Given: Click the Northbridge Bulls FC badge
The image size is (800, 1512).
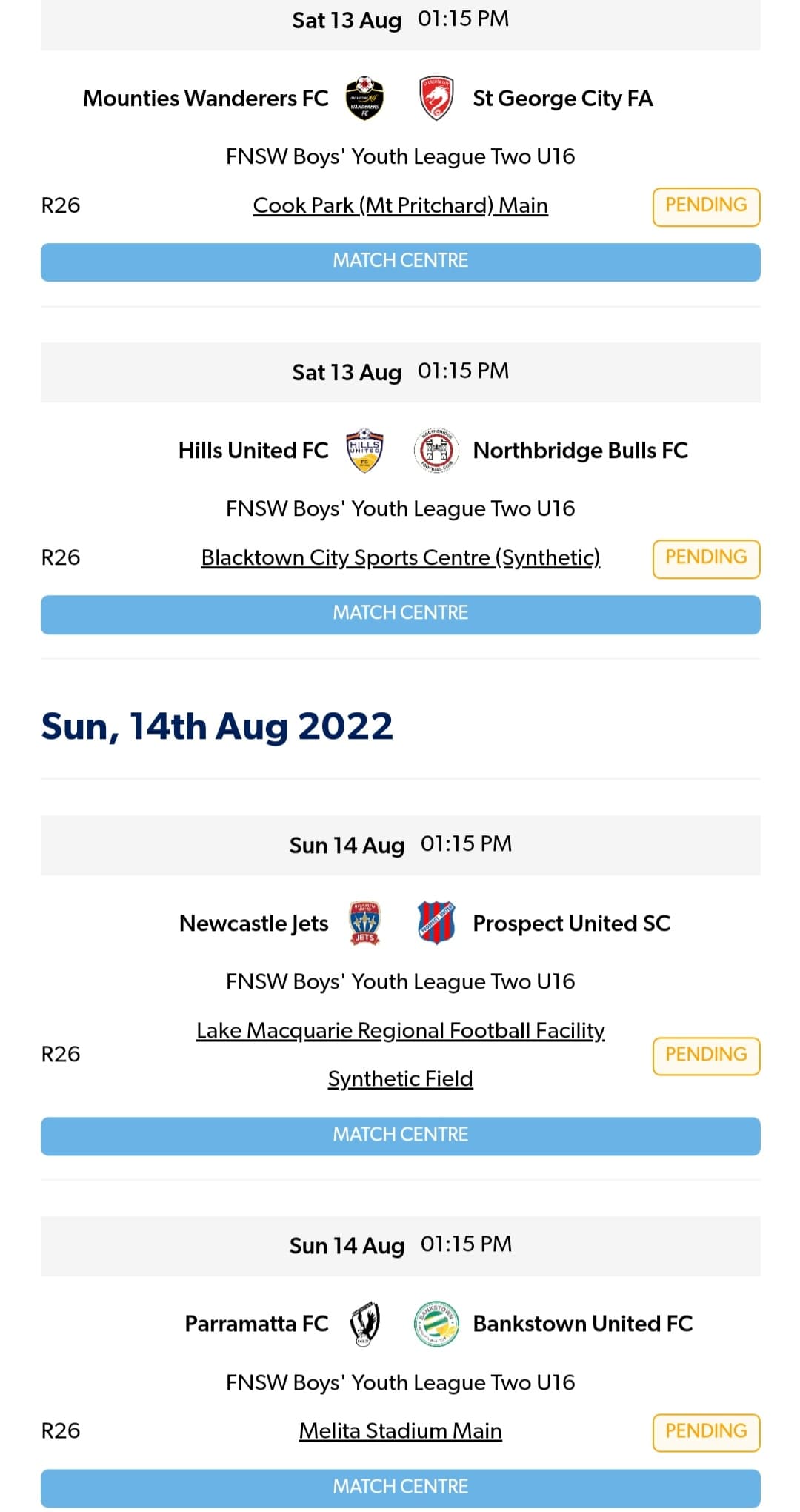Looking at the screenshot, I should click(436, 450).
